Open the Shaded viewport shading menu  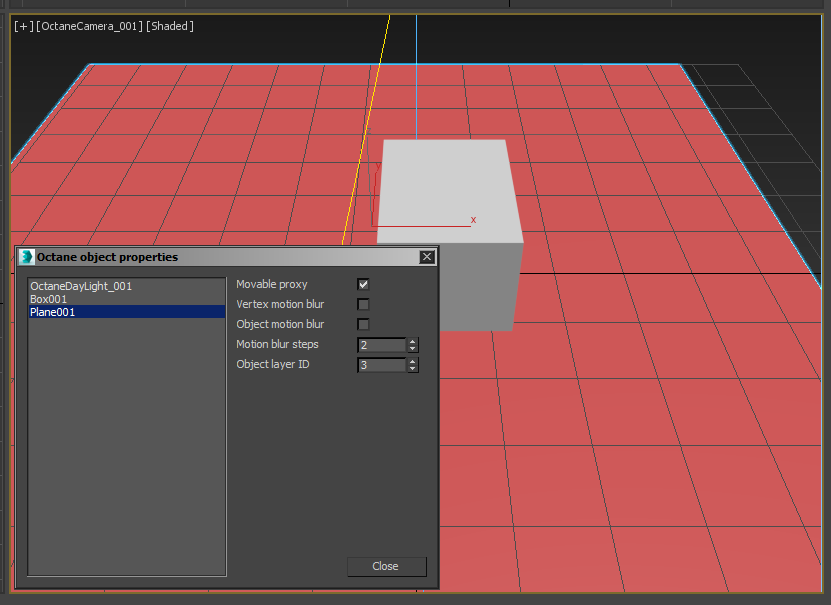point(170,26)
